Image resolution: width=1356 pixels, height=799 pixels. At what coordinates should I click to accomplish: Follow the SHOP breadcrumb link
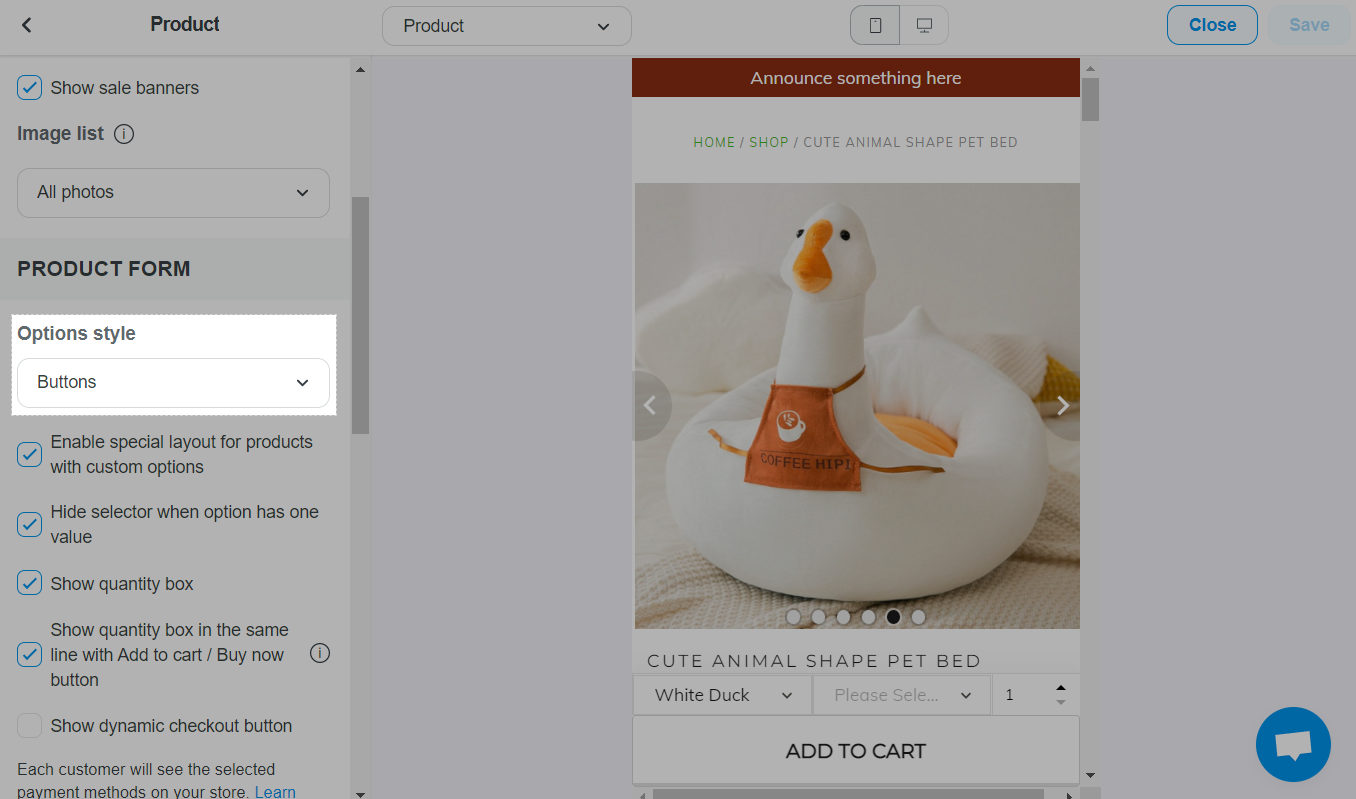(769, 142)
